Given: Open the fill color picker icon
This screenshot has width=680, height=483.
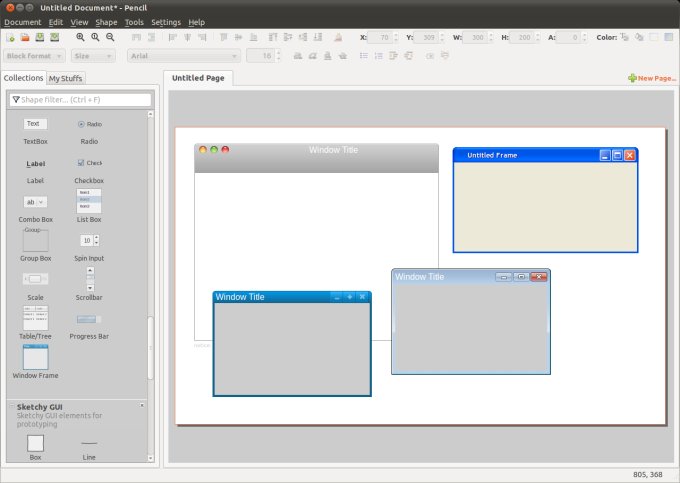Looking at the screenshot, I should 639,37.
